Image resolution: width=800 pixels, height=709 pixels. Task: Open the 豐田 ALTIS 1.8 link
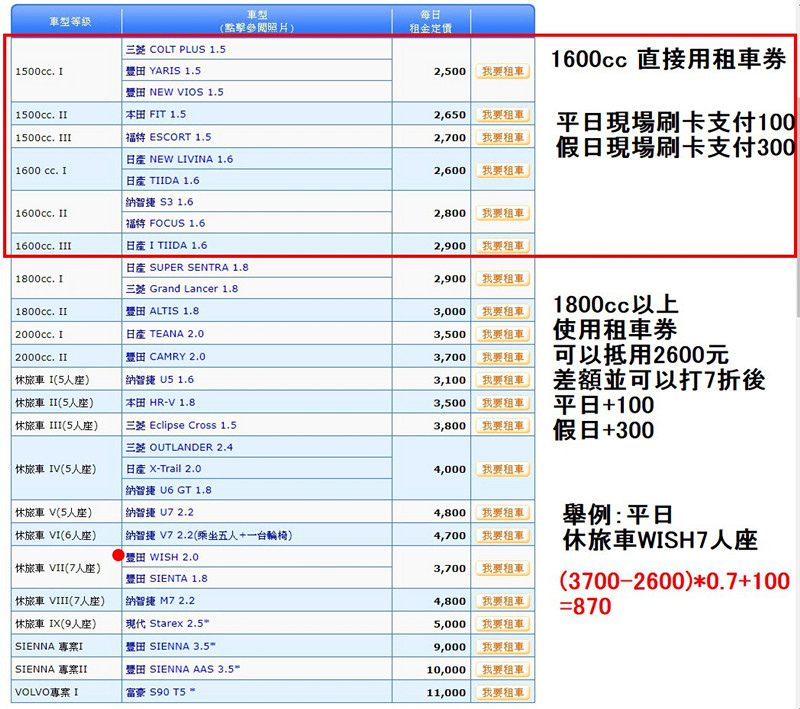pos(162,311)
